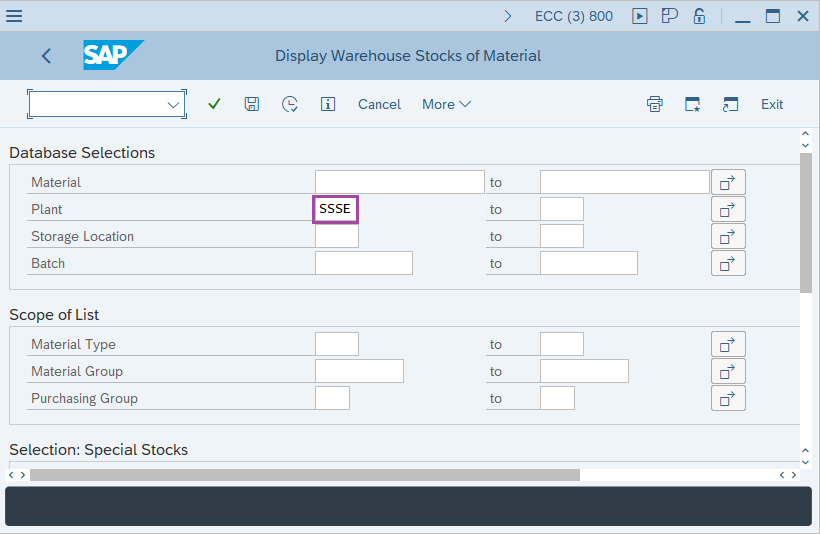Open the program information icon

click(327, 104)
